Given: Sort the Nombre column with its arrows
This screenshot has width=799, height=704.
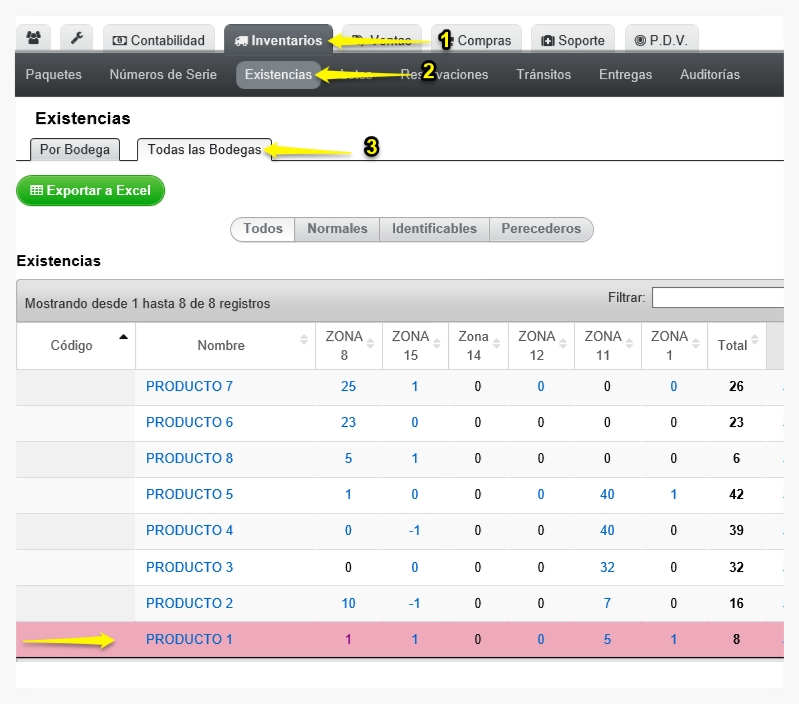Looking at the screenshot, I should point(304,340).
